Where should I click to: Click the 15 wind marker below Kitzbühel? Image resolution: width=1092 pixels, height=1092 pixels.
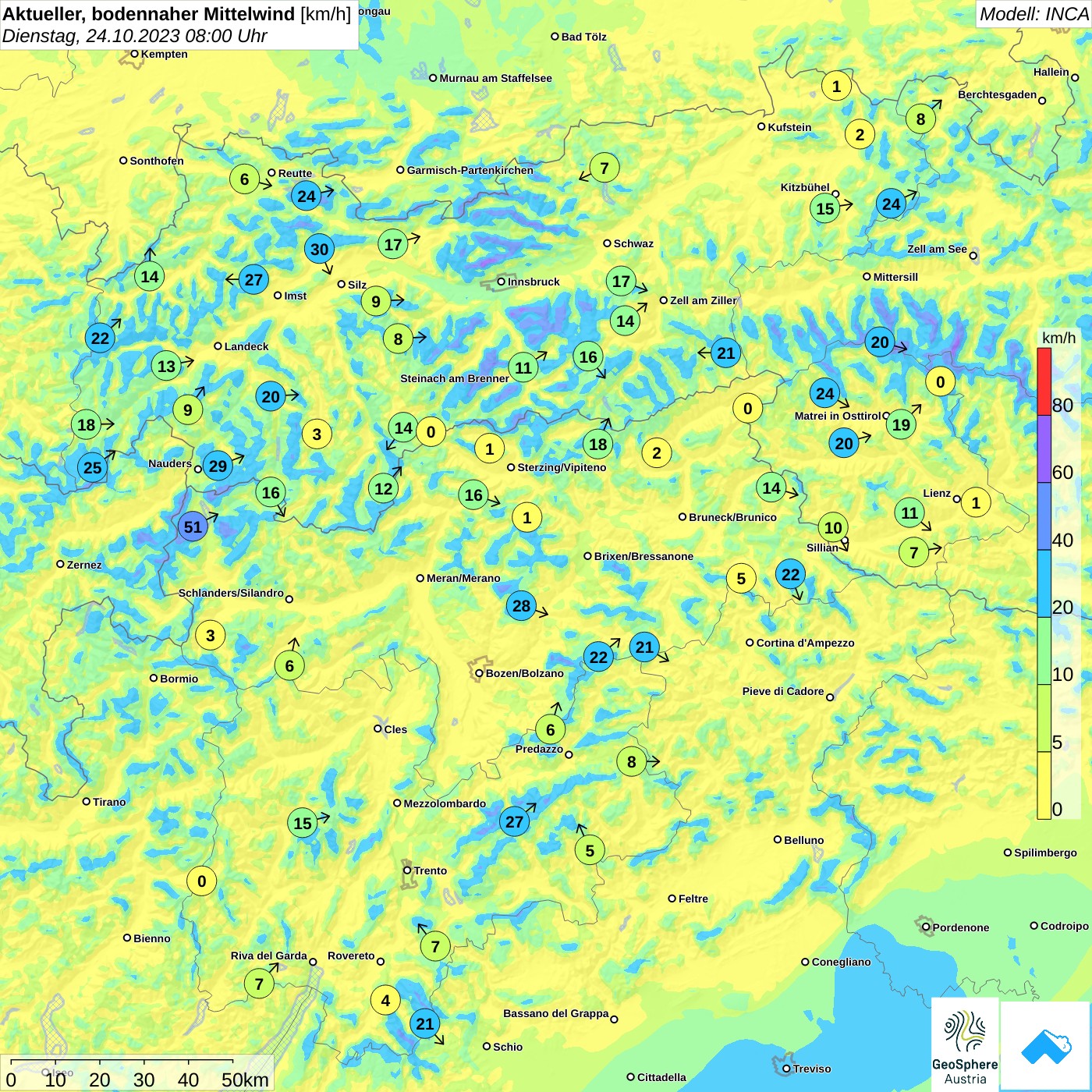(824, 208)
